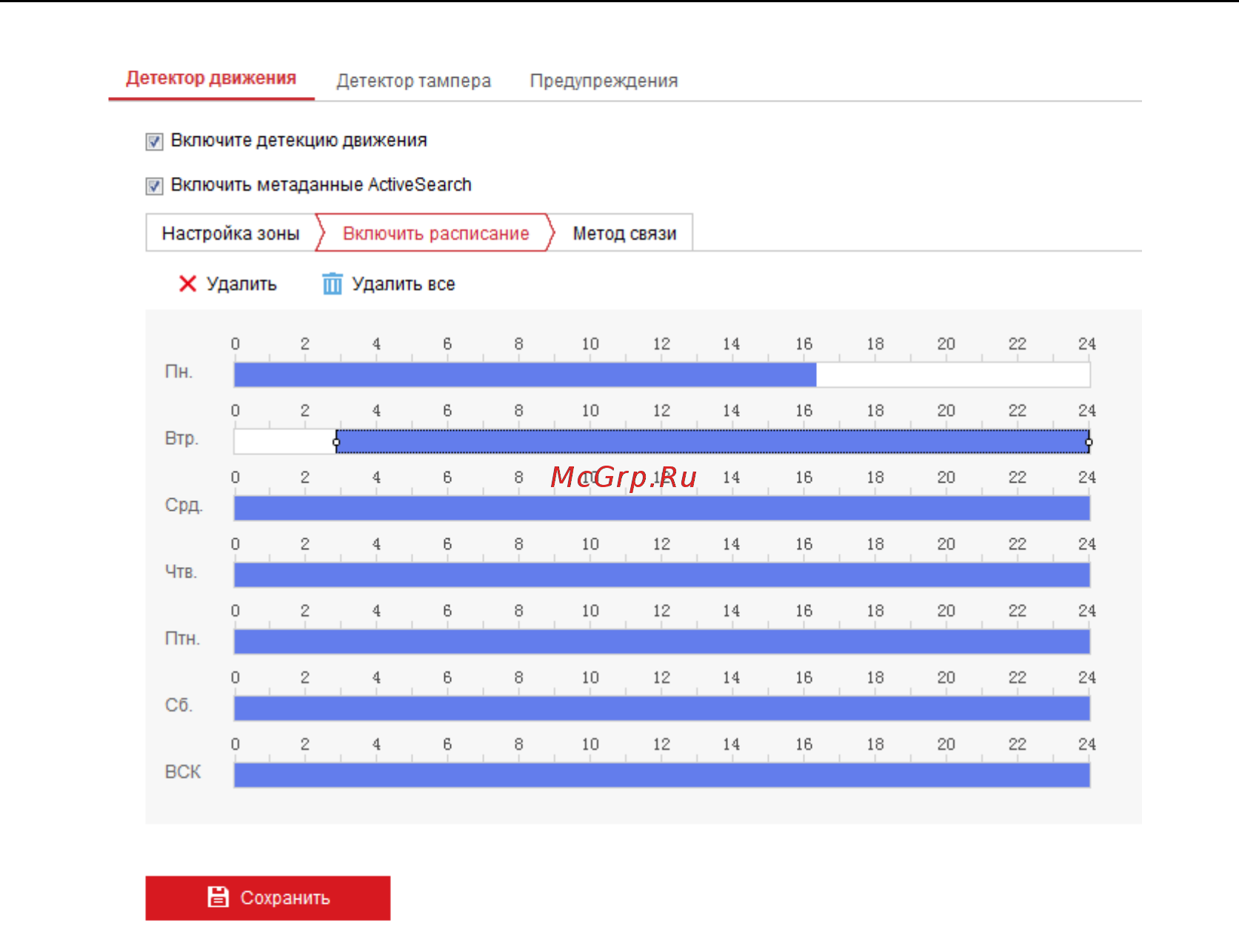Click the Удалить все text label
Image resolution: width=1239 pixels, height=952 pixels.
(x=404, y=284)
